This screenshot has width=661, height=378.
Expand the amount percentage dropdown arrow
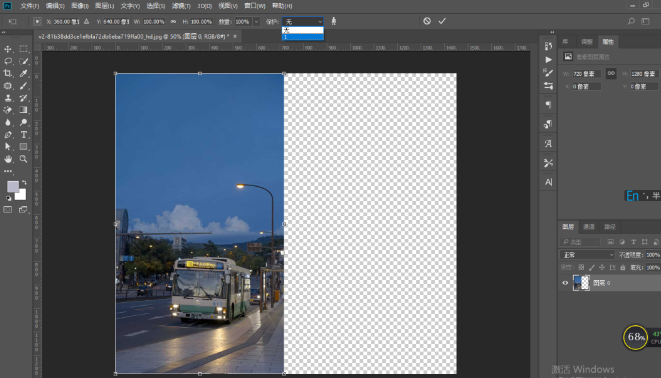pyautogui.click(x=256, y=21)
